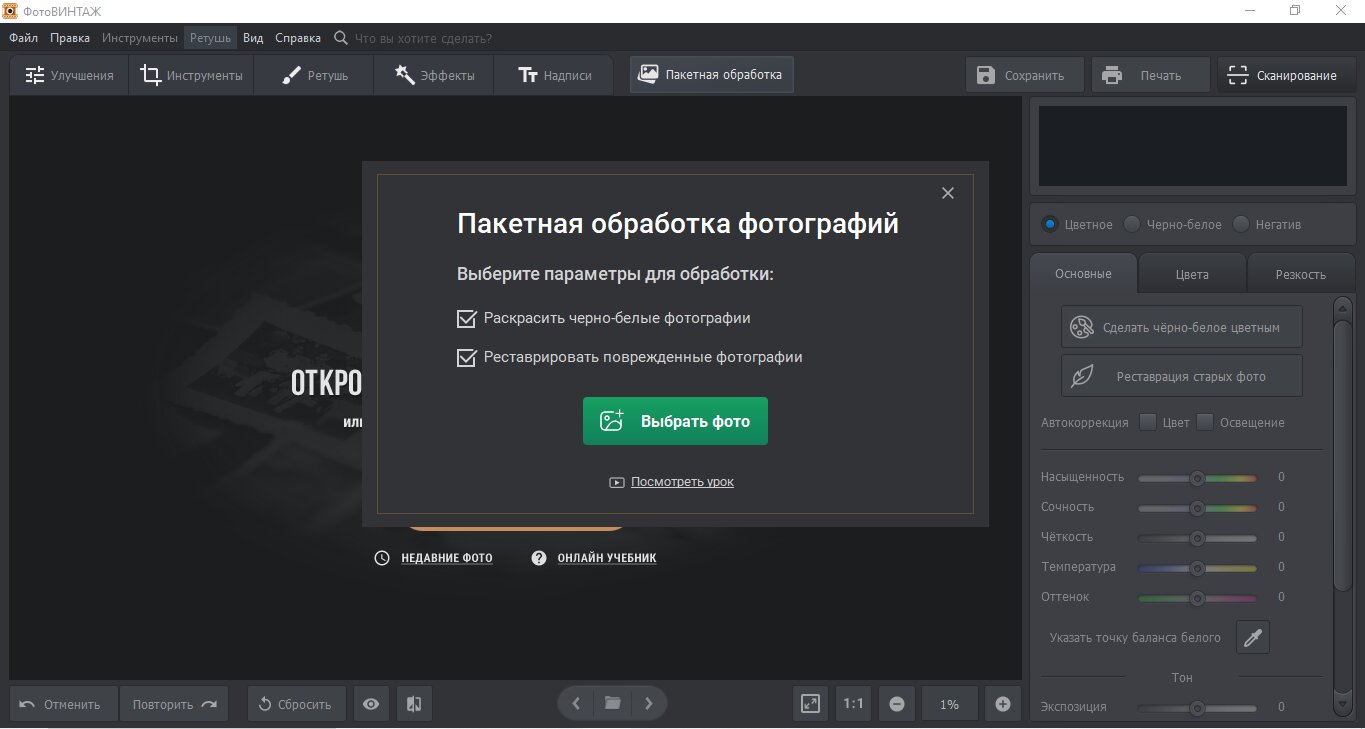This screenshot has height=729, width=1365.
Task: Click the green Выбрать фото button
Action: (675, 421)
